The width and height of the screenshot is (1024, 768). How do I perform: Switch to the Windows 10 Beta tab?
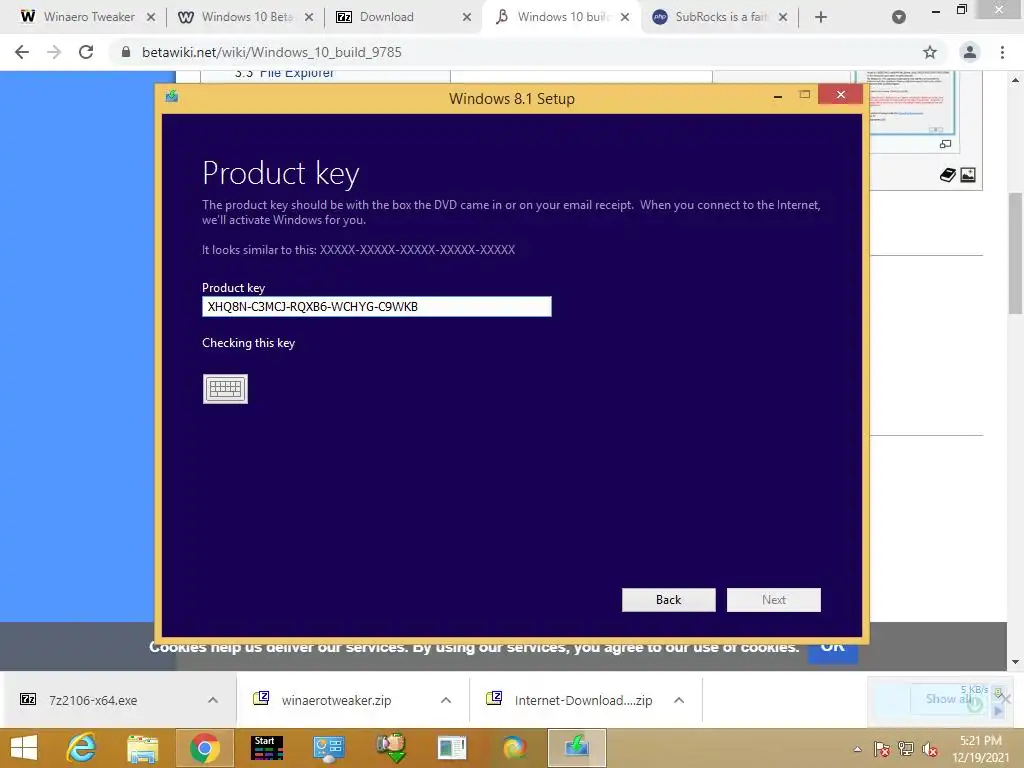point(245,17)
